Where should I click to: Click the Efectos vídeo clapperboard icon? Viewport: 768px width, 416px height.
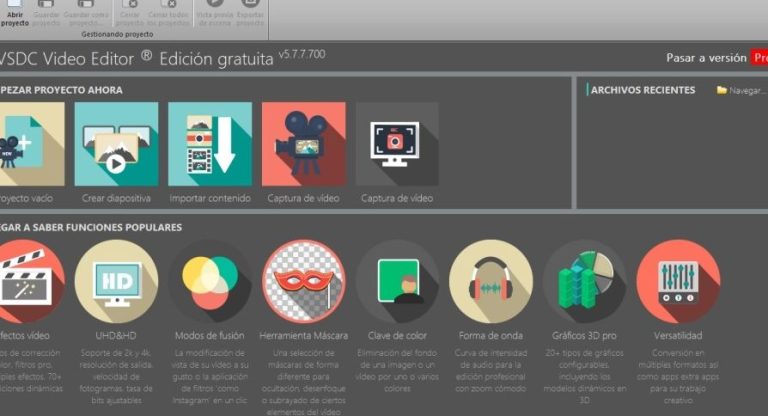coord(30,282)
